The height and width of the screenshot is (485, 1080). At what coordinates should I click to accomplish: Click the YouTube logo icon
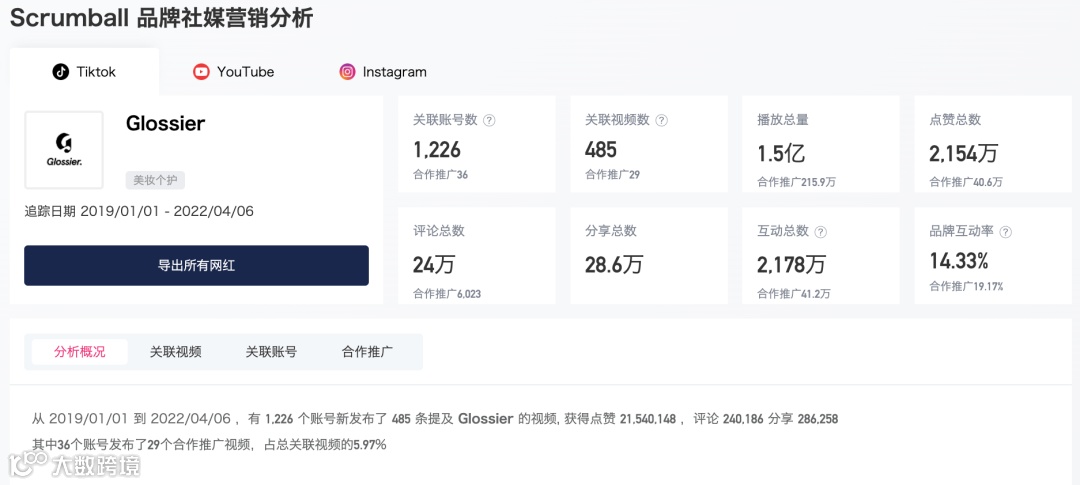point(201,72)
